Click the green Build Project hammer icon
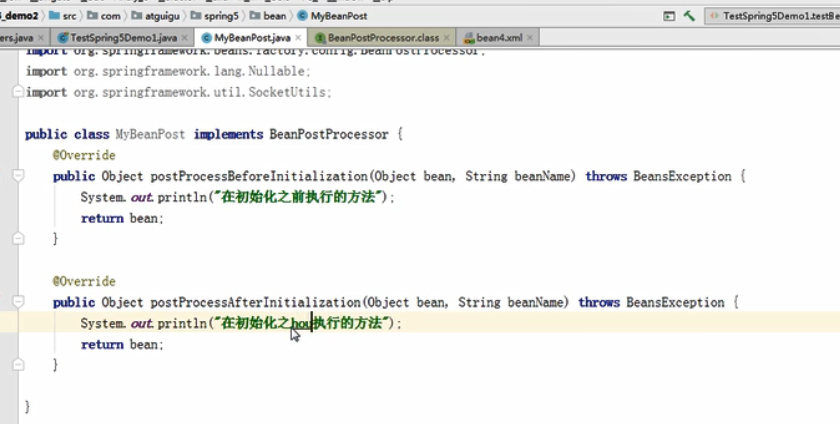Viewport: 840px width, 424px height. [x=689, y=16]
